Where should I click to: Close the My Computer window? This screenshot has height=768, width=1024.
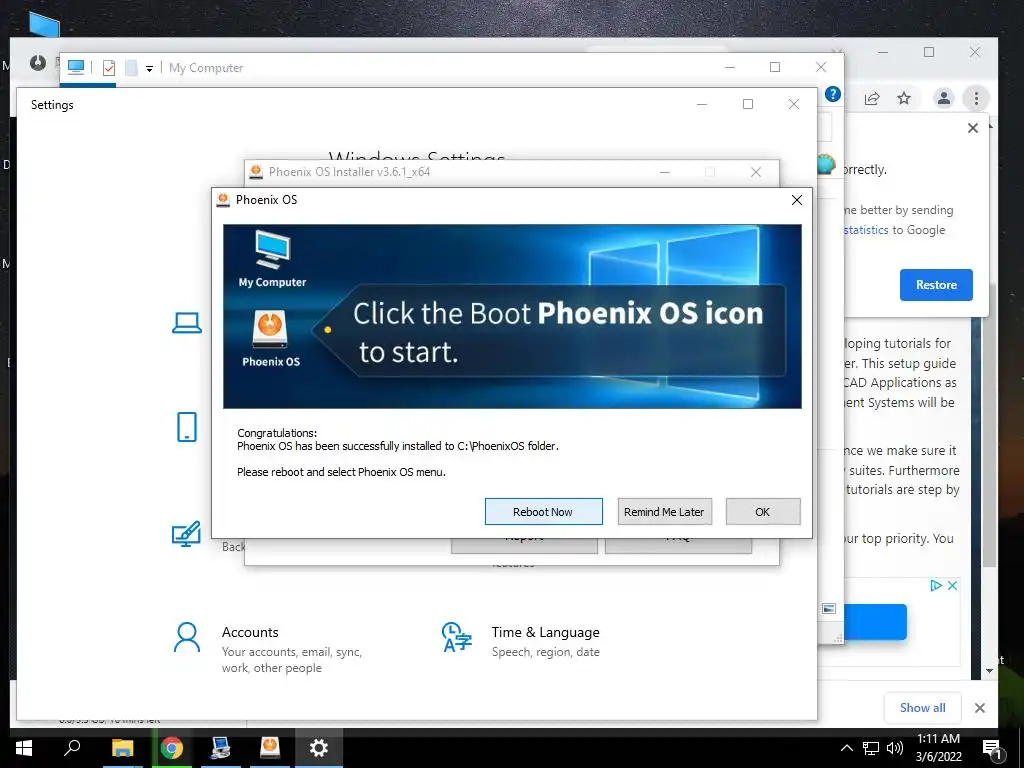[x=821, y=67]
